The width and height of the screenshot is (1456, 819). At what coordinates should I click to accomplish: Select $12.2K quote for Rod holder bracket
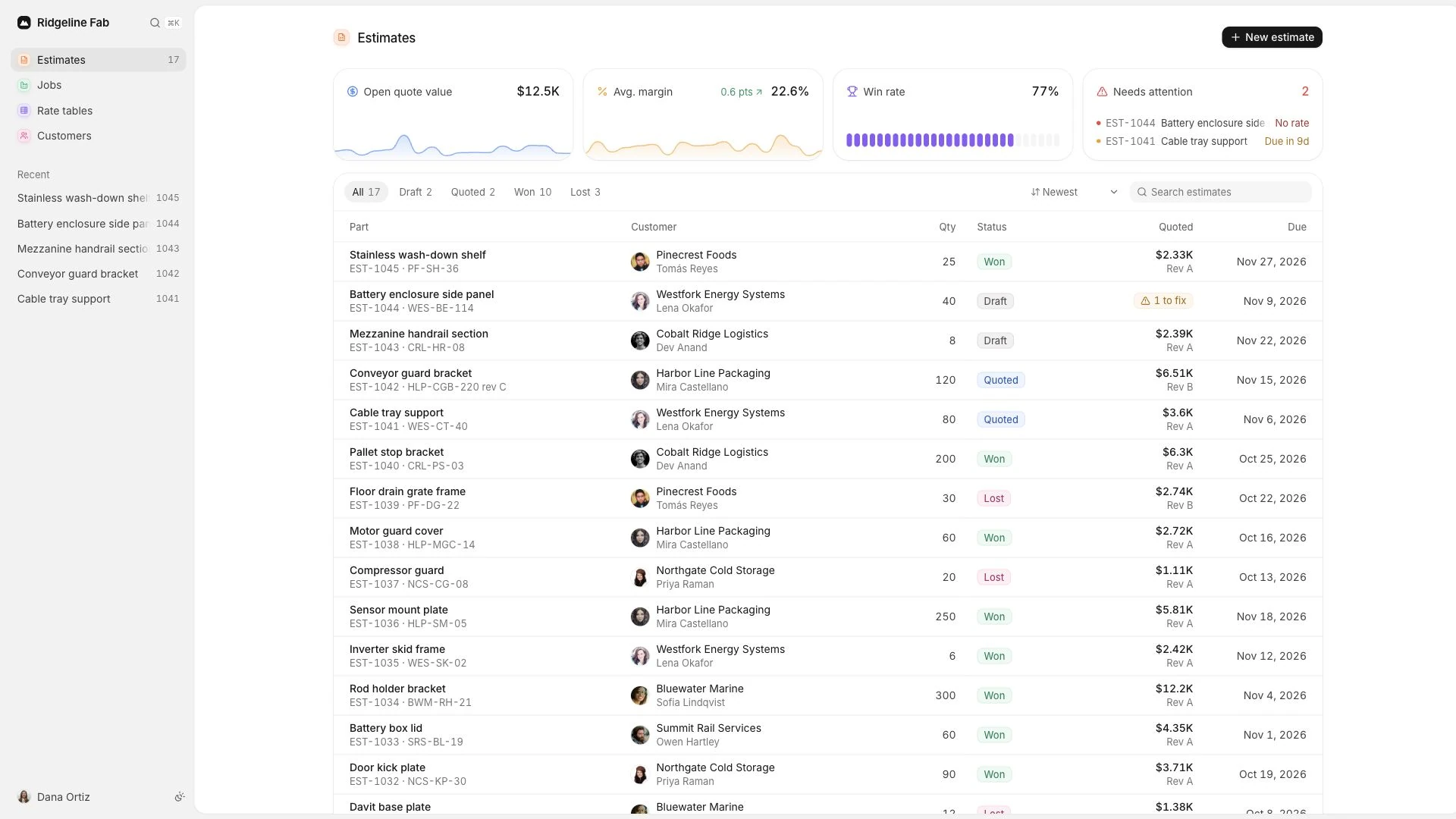(1174, 689)
